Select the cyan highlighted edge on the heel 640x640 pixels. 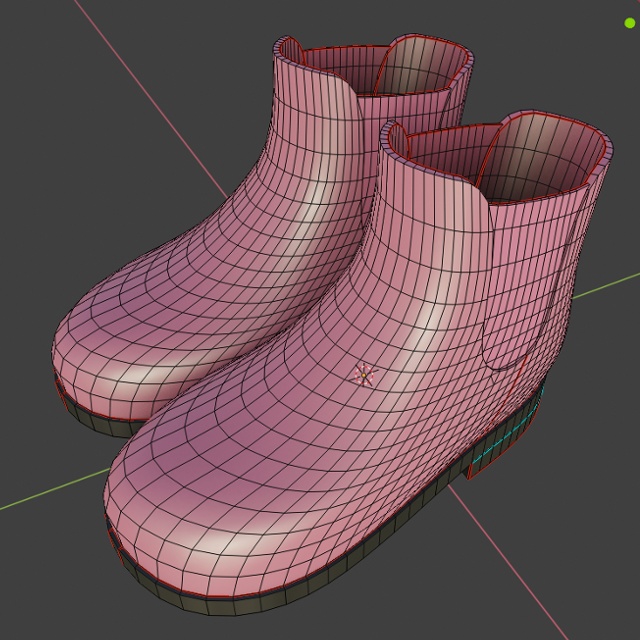[x=509, y=433]
